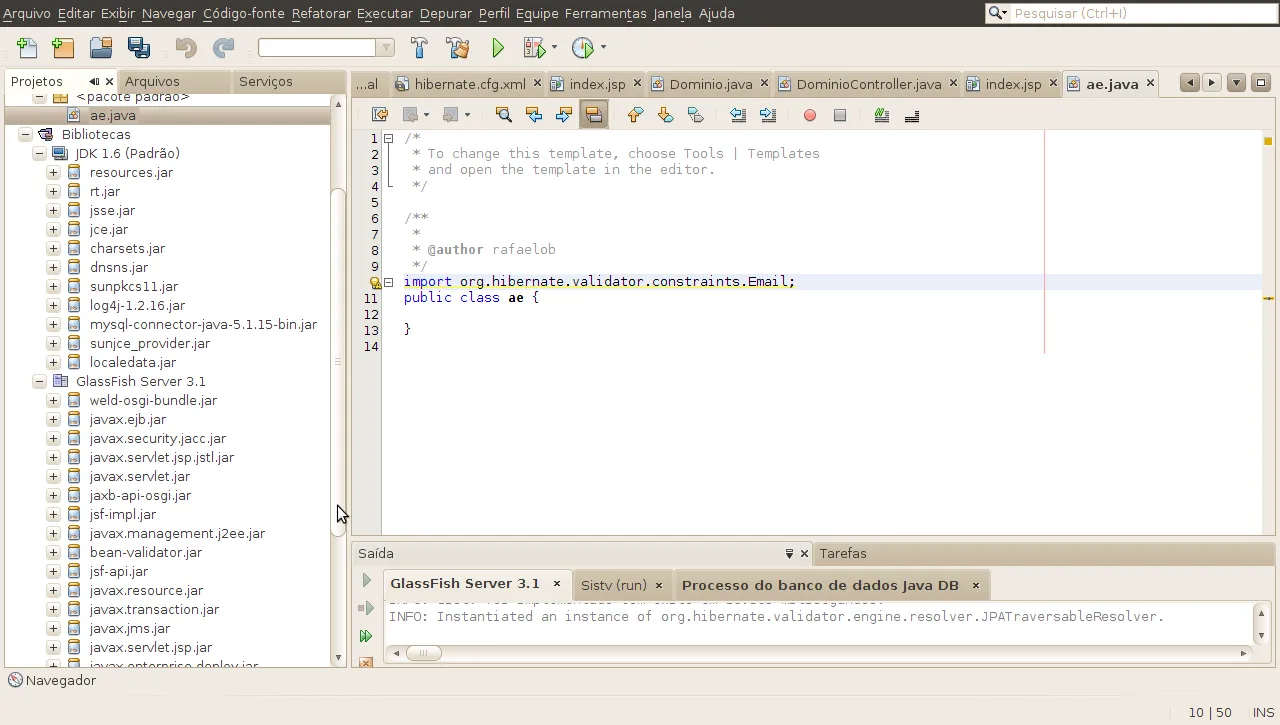Collapse the GlassFish Server 3.1 library node
Viewport: 1280px width, 725px height.
39,382
